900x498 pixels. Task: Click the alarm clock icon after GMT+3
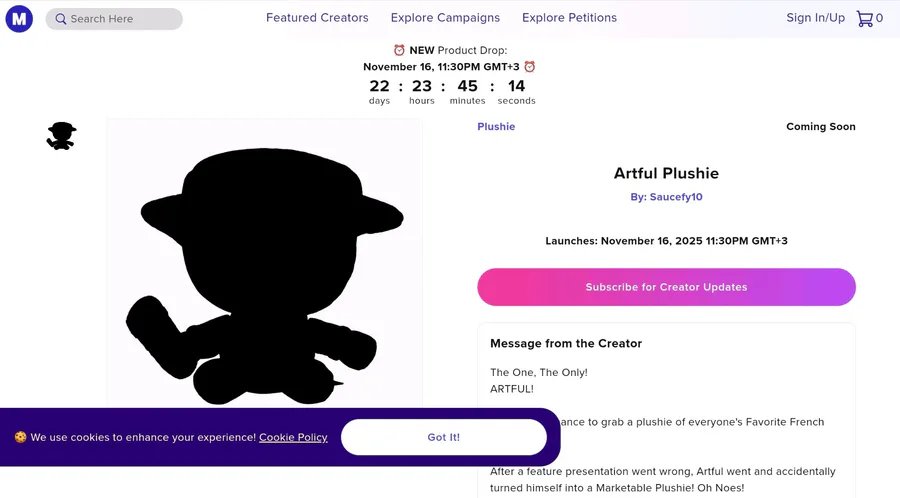tap(530, 67)
